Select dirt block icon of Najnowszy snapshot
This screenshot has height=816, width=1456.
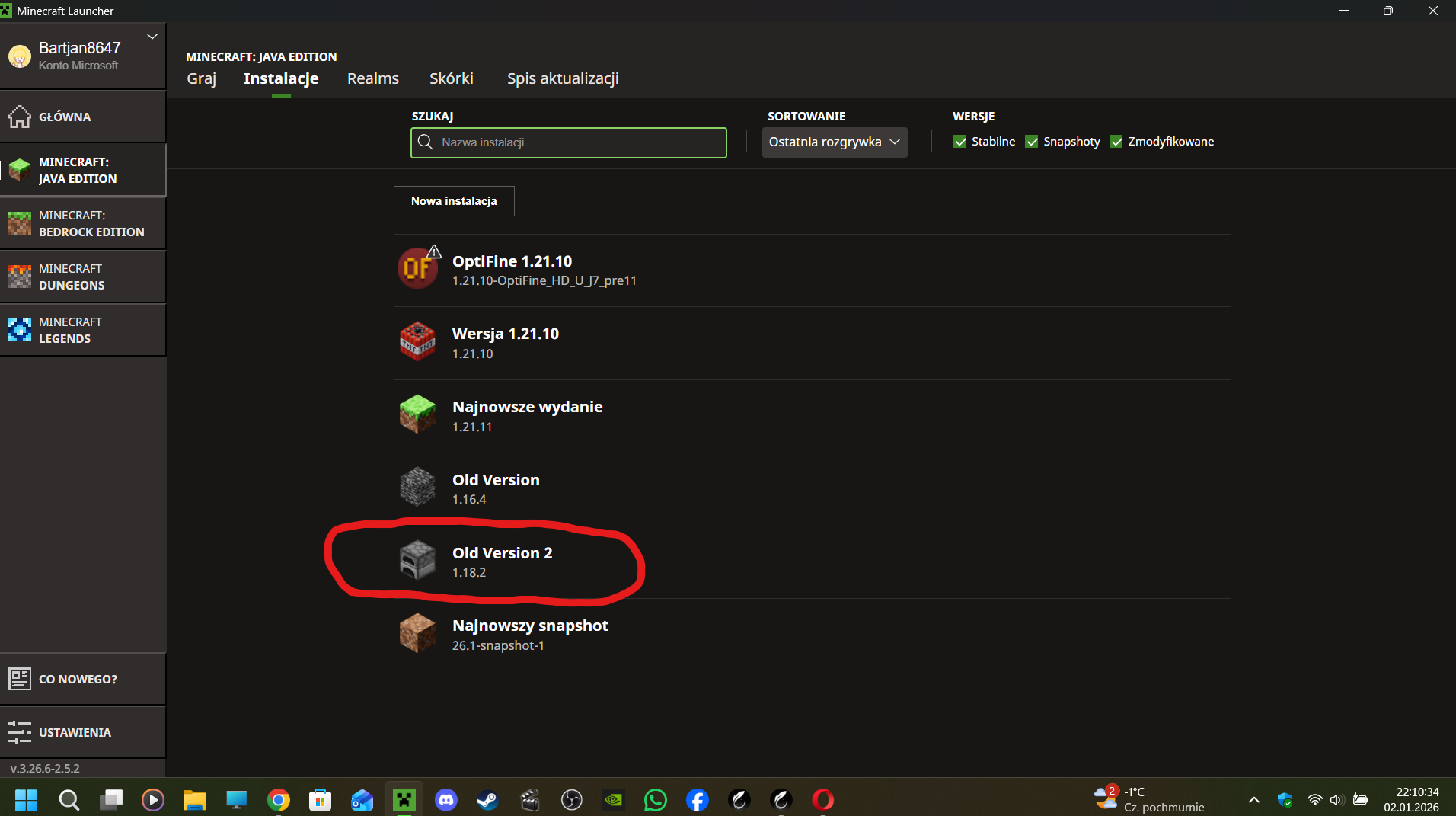click(417, 633)
